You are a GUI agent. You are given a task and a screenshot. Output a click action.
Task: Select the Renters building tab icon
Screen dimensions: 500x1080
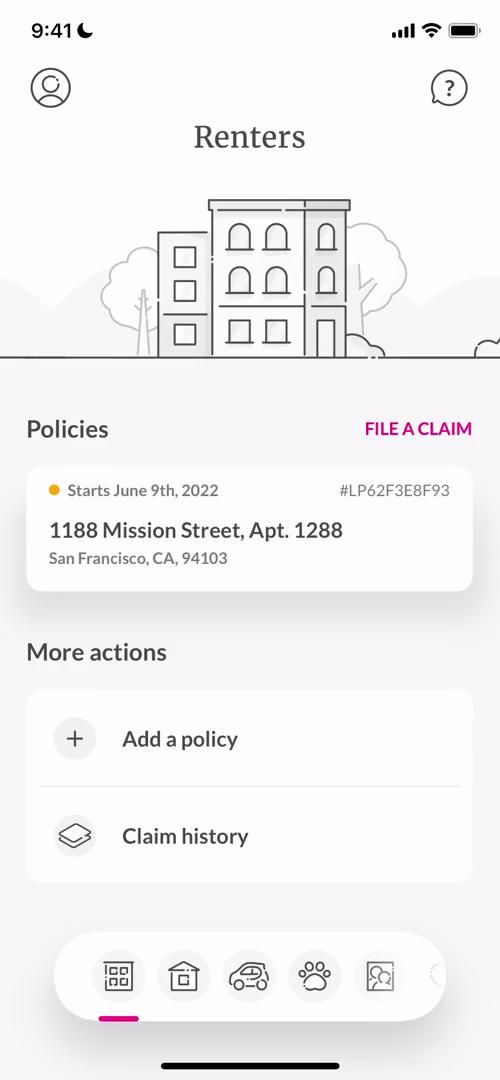click(118, 976)
